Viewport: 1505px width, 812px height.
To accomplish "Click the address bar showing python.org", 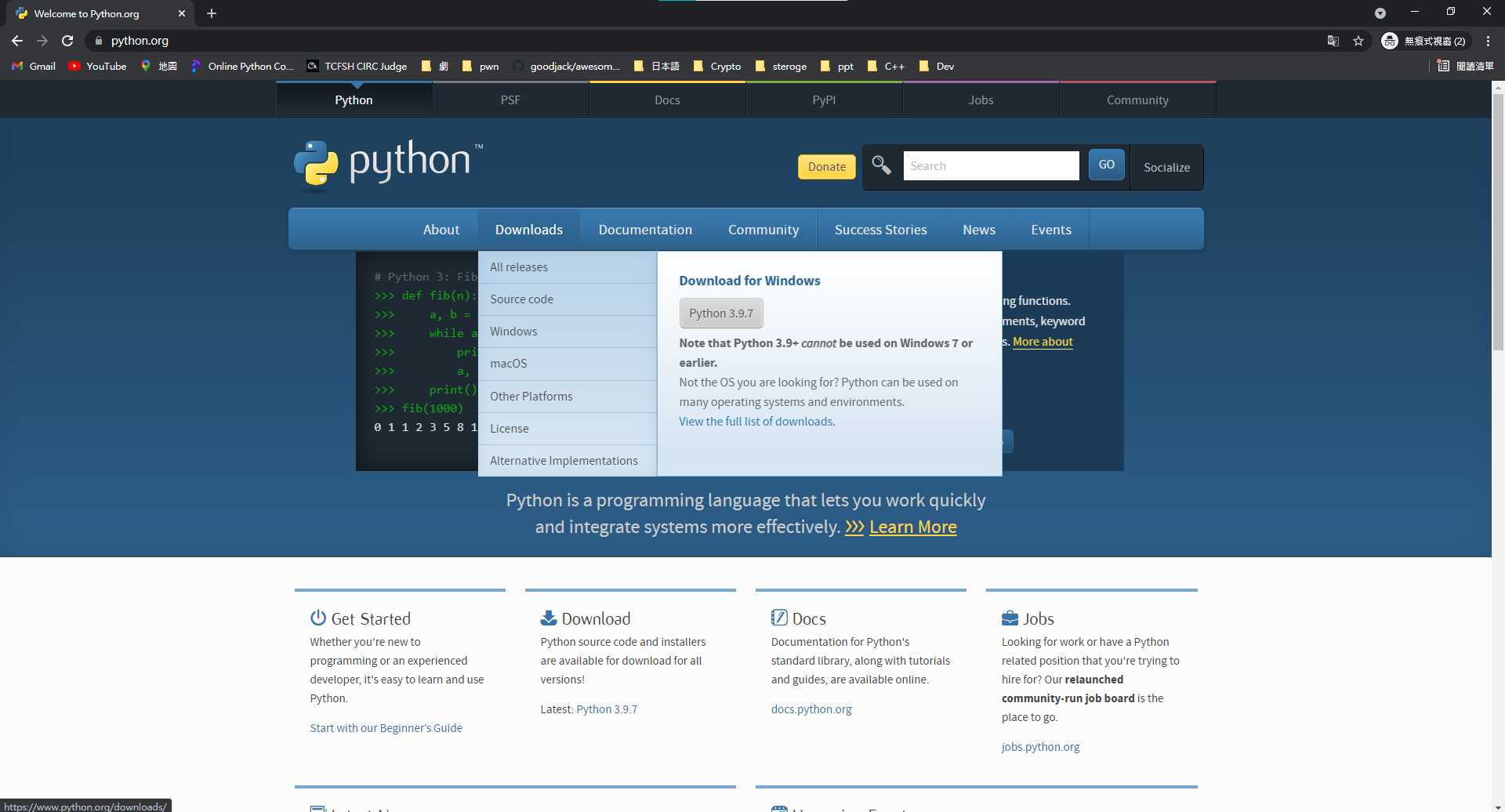I will [x=705, y=41].
